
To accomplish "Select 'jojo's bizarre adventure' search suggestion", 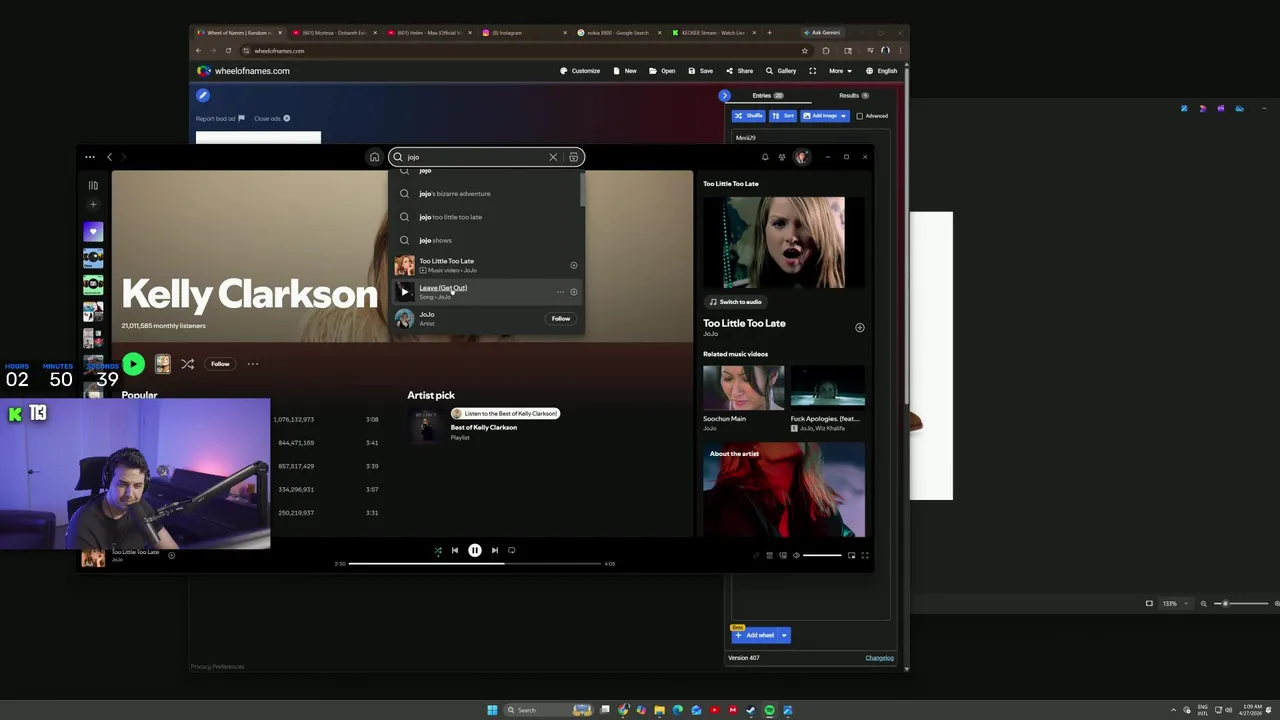I will [485, 194].
